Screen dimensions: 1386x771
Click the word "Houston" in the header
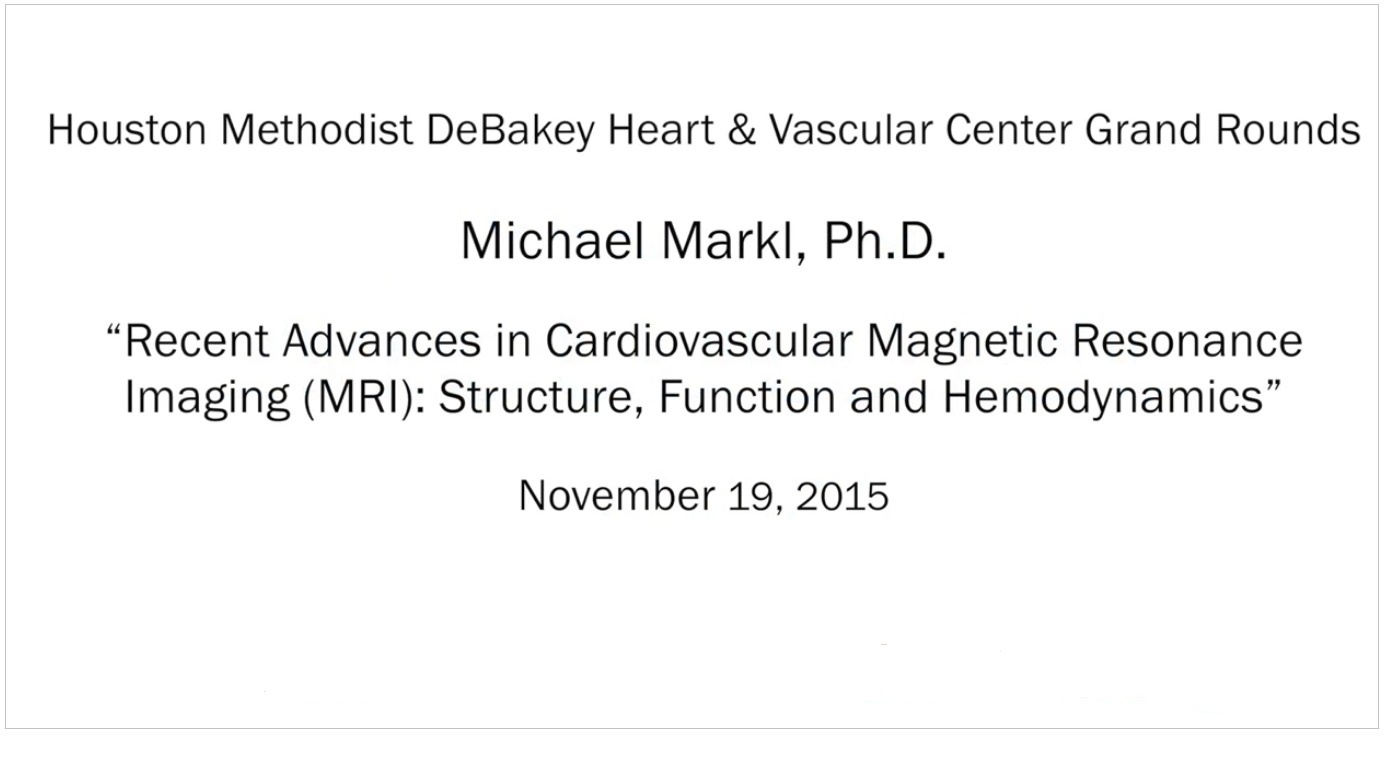pyautogui.click(x=128, y=131)
